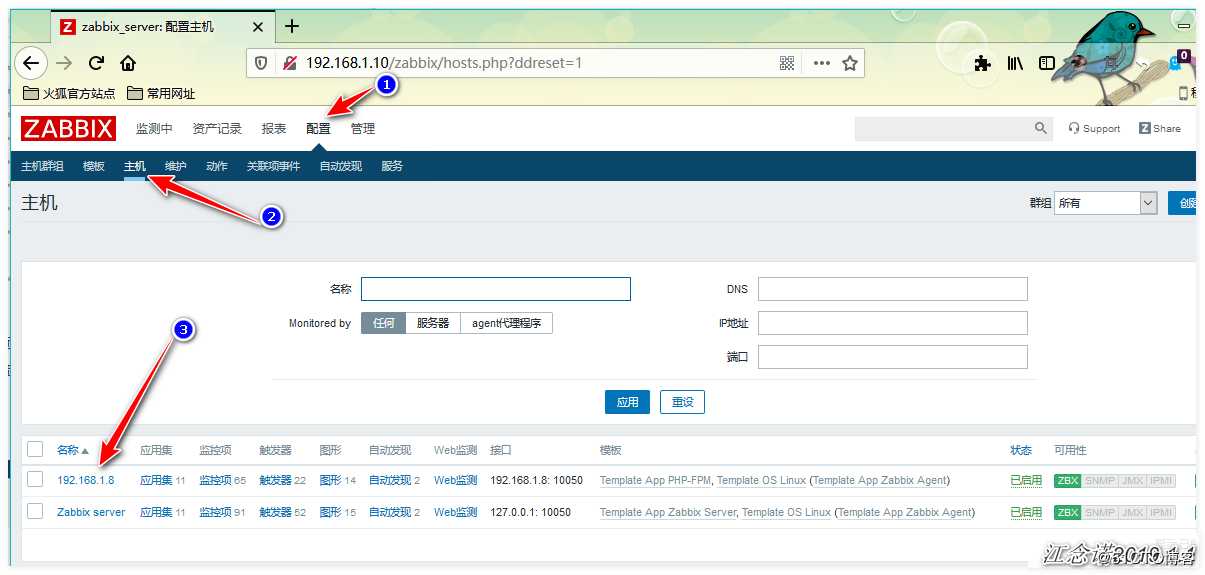
Task: Click the tracking protection shield icon
Action: pos(261,63)
